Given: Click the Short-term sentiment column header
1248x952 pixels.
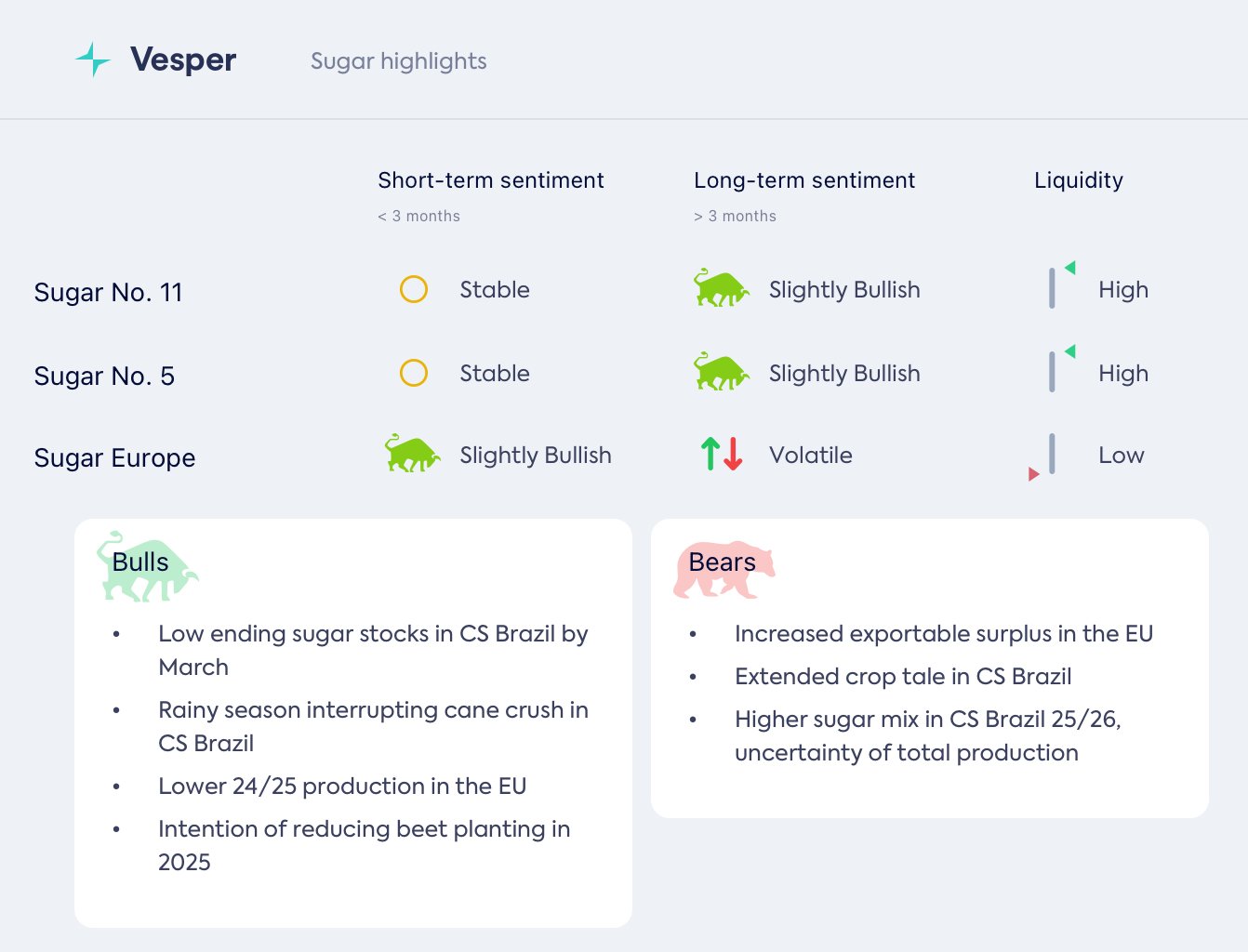Looking at the screenshot, I should coord(491,180).
